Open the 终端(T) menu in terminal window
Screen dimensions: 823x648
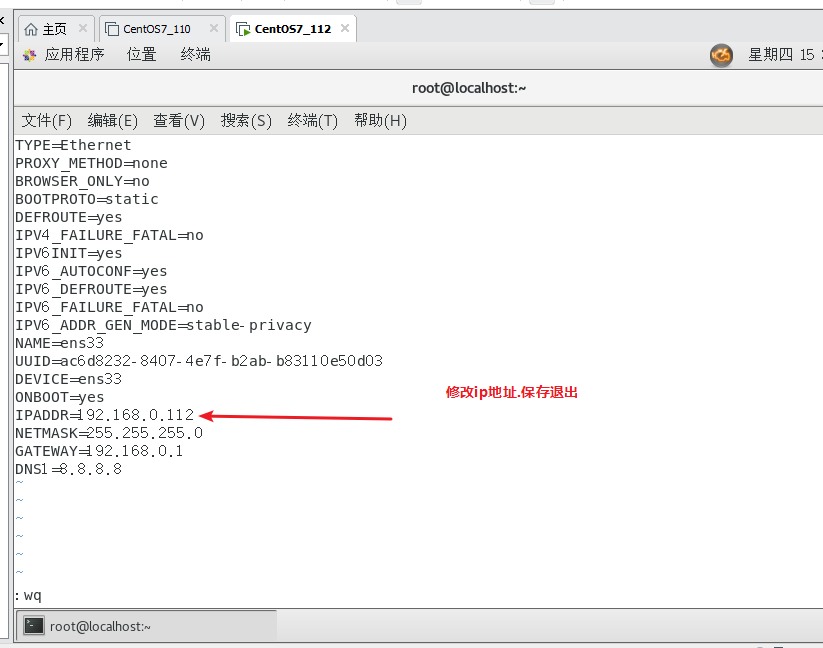312,121
